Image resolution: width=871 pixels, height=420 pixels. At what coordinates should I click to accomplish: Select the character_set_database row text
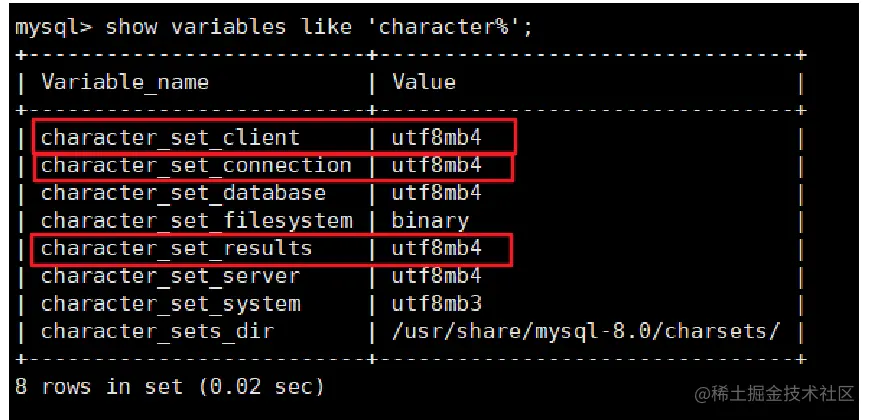pos(183,193)
